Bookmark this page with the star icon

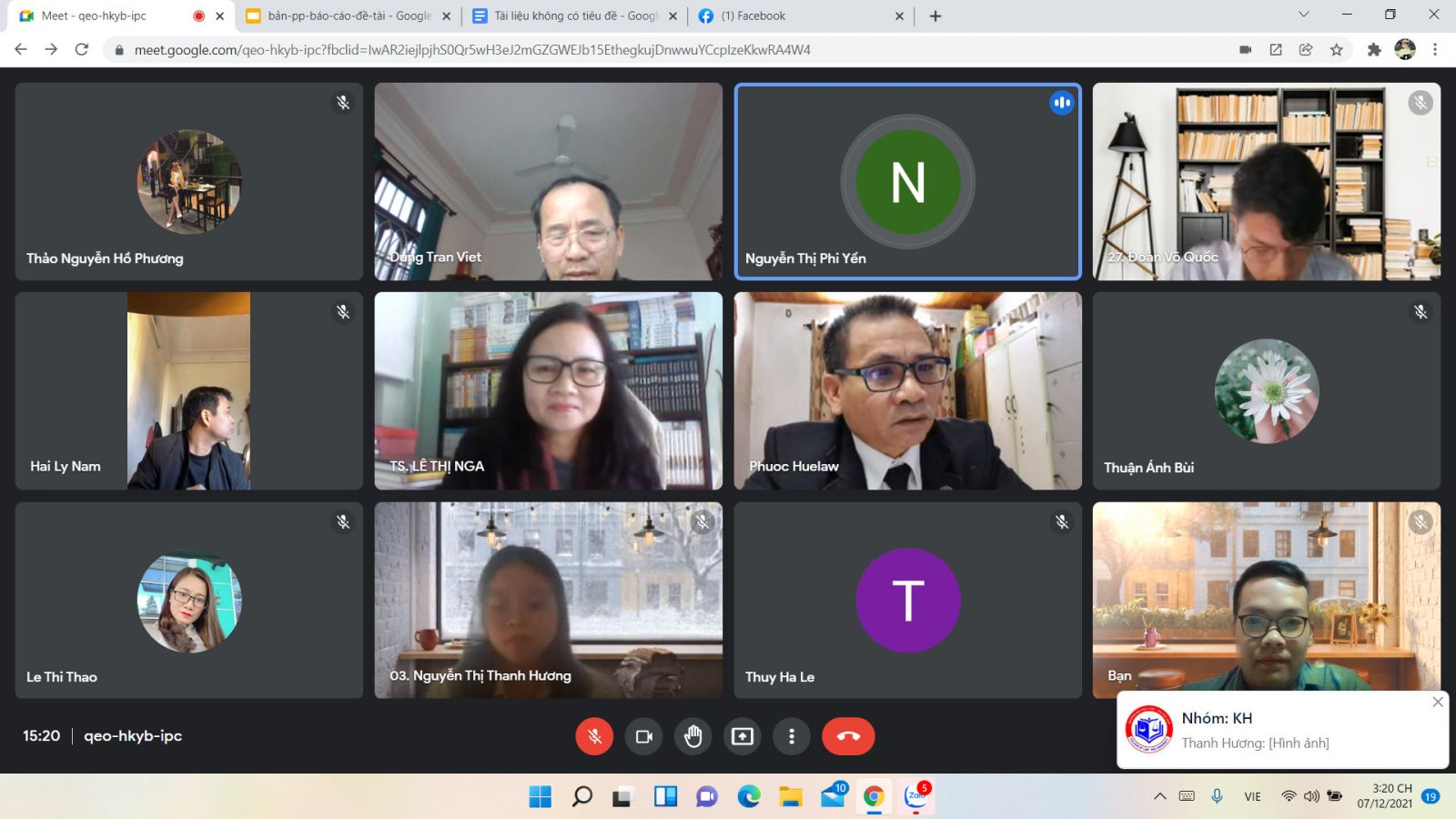click(1336, 50)
